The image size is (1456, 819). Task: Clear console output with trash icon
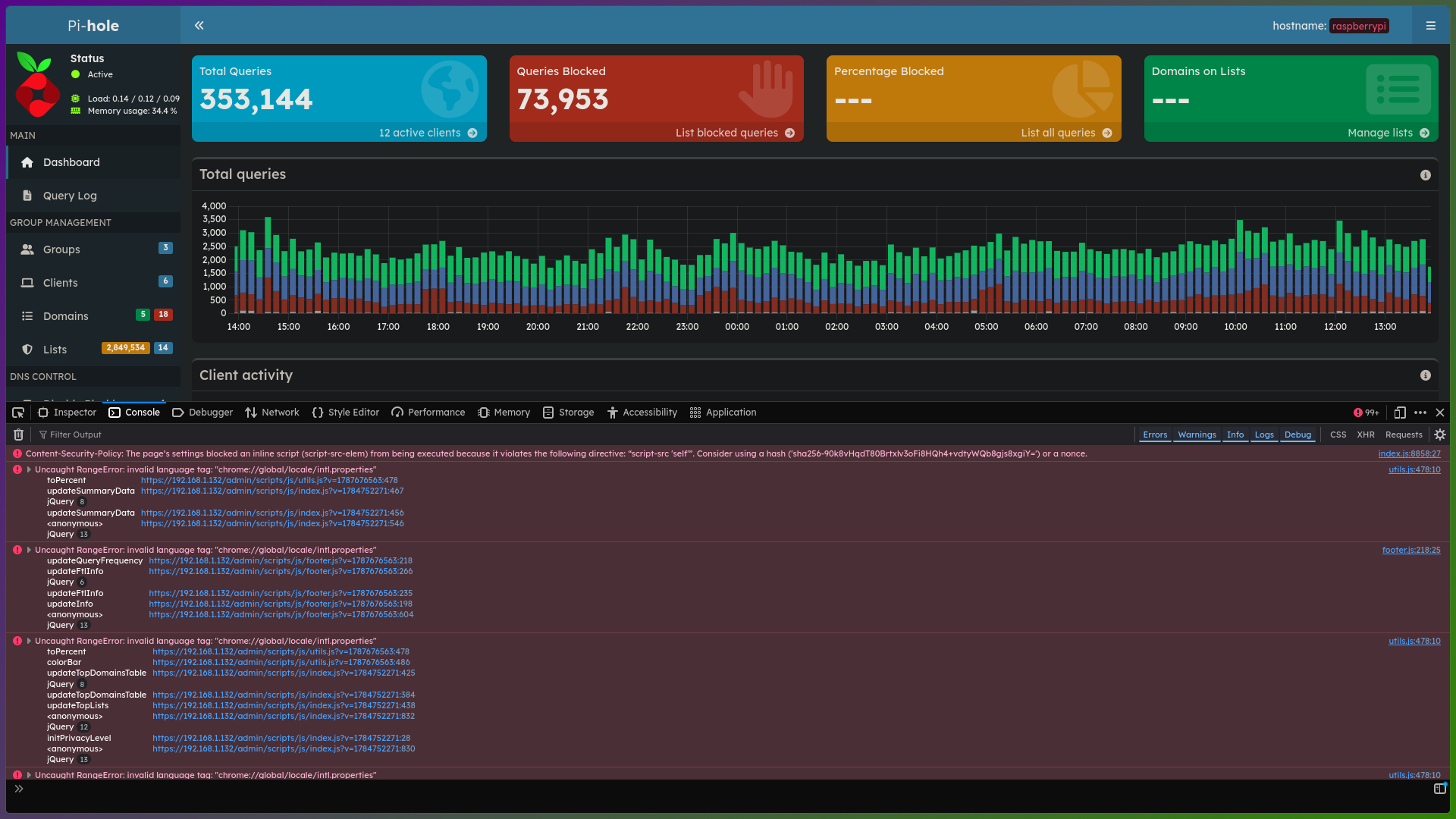tap(19, 435)
